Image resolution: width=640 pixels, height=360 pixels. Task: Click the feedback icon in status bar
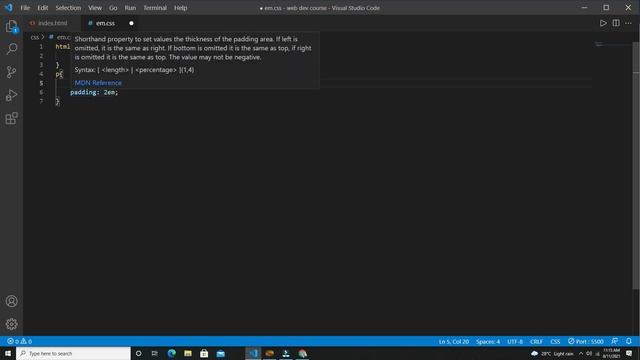pyautogui.click(x=614, y=341)
